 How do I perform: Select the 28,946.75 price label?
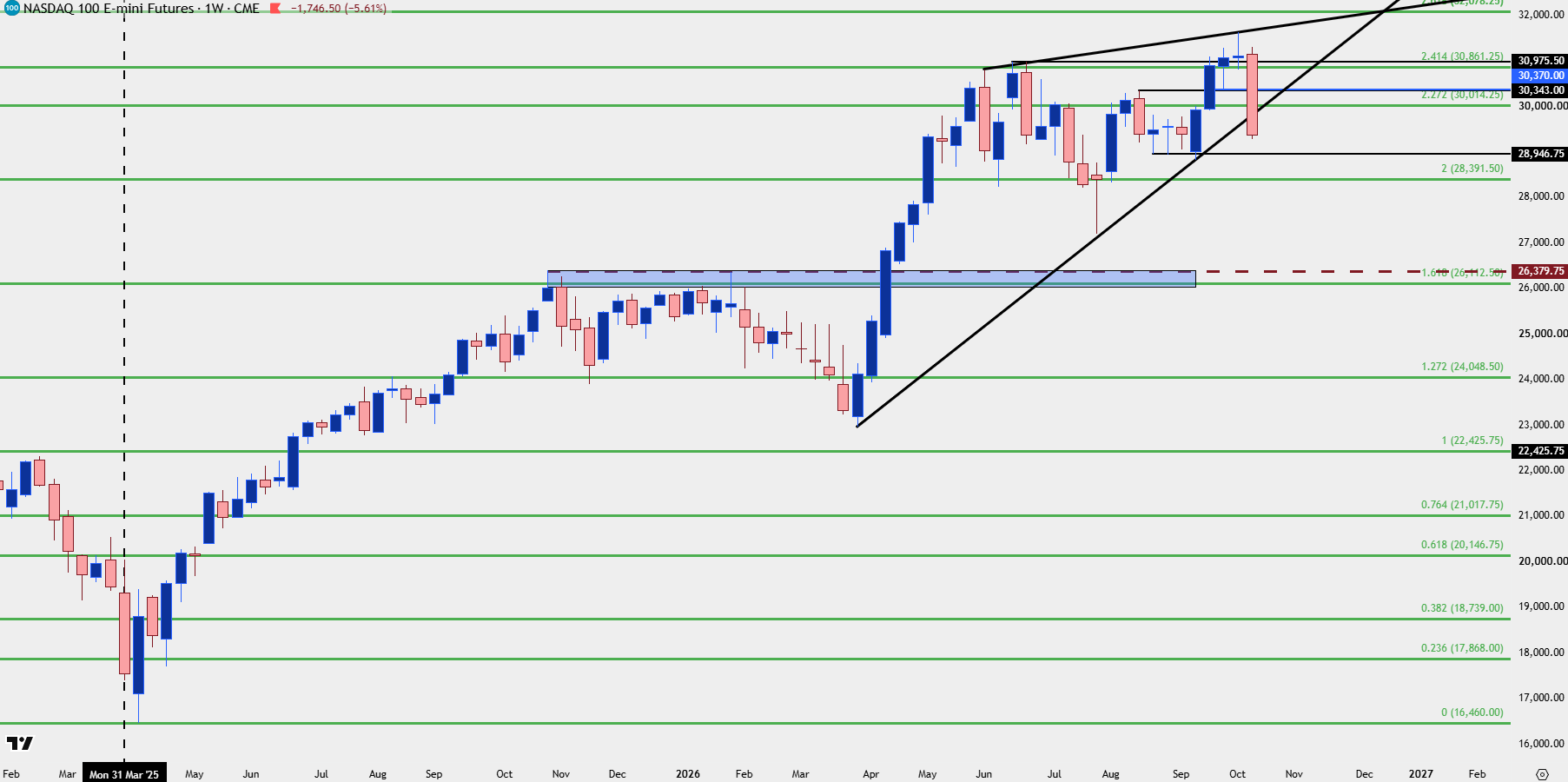click(1540, 154)
